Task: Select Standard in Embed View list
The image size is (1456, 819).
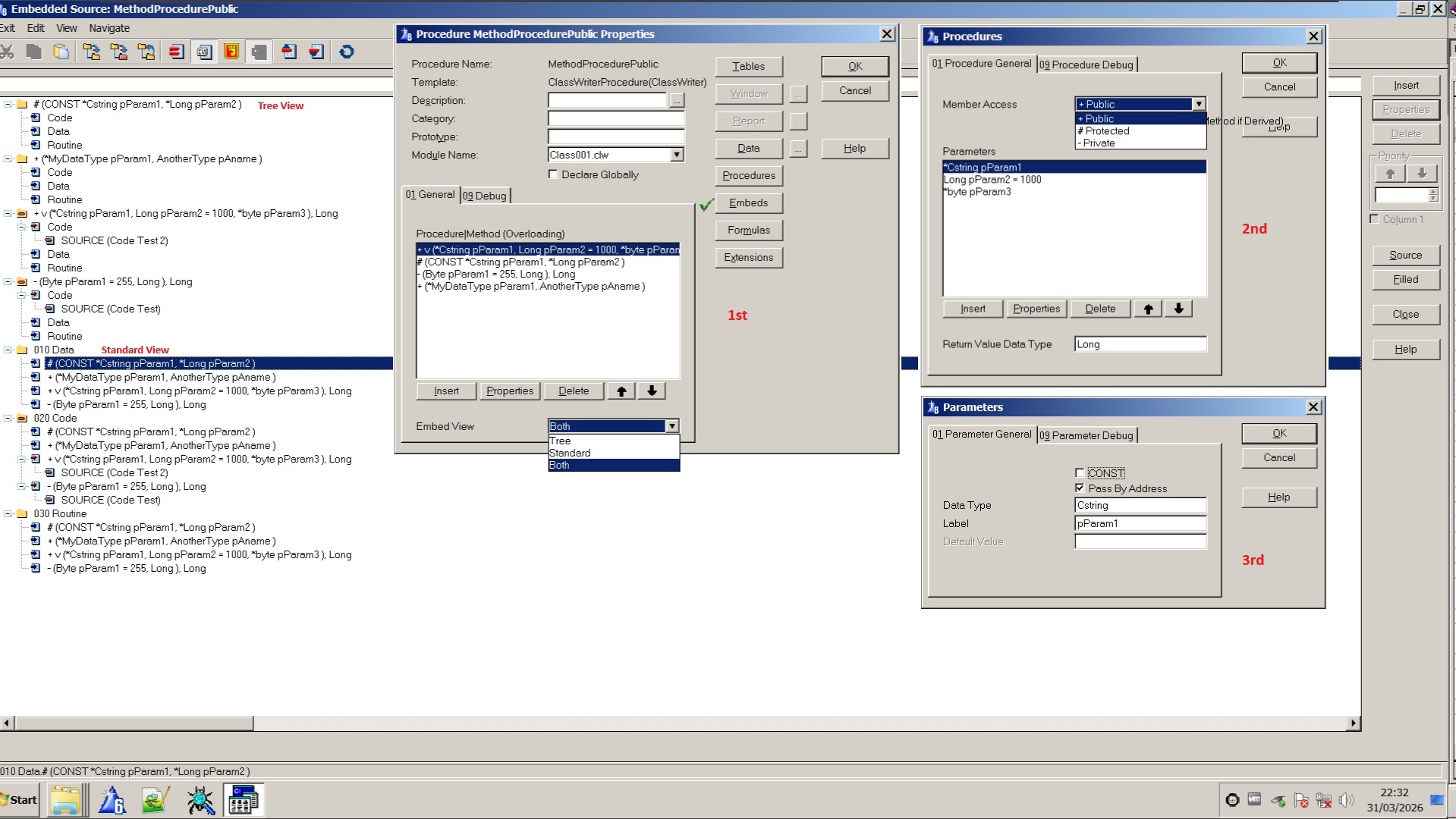Action: (x=570, y=453)
